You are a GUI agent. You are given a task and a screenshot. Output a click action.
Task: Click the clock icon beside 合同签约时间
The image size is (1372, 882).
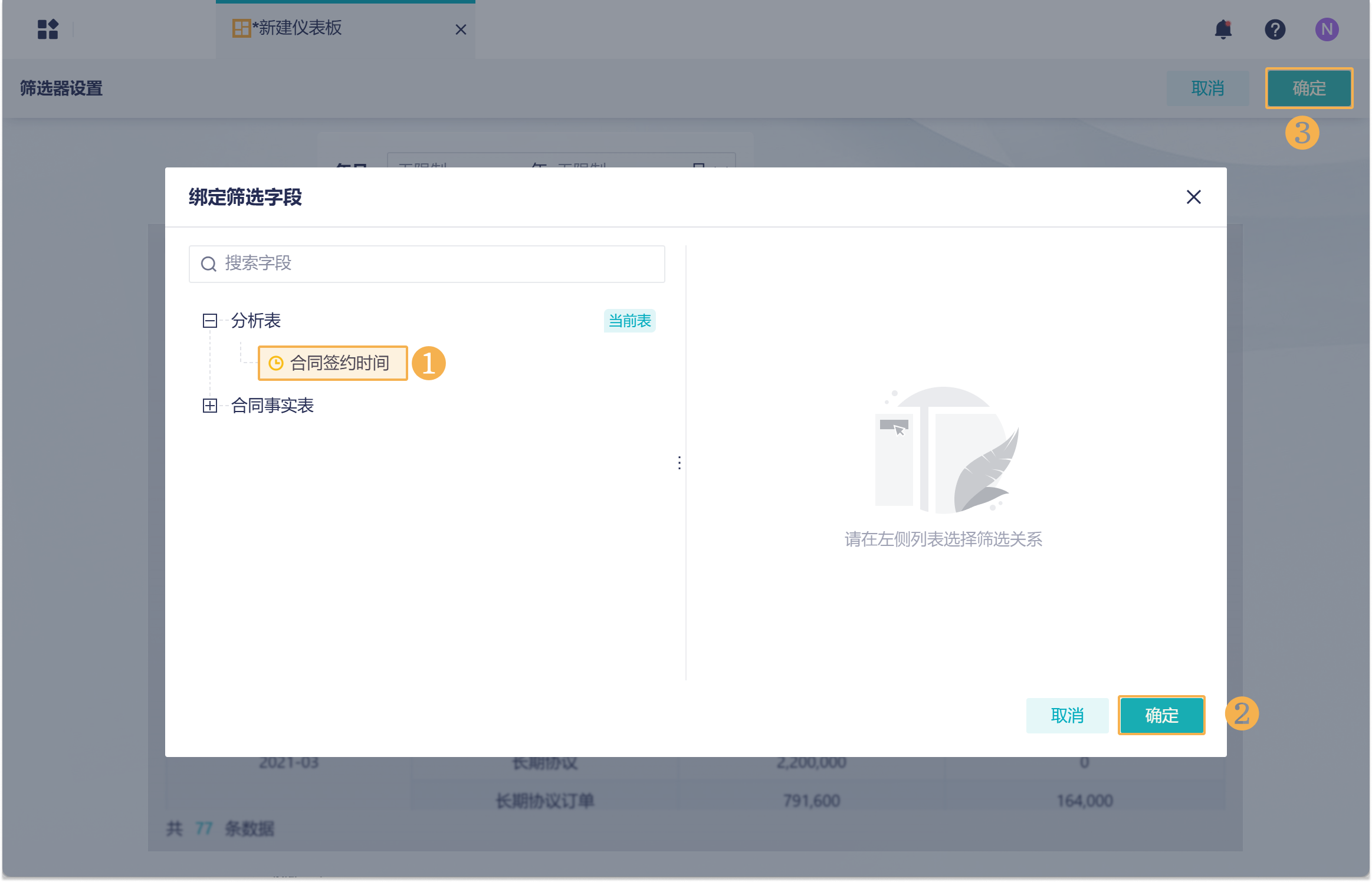[x=275, y=363]
